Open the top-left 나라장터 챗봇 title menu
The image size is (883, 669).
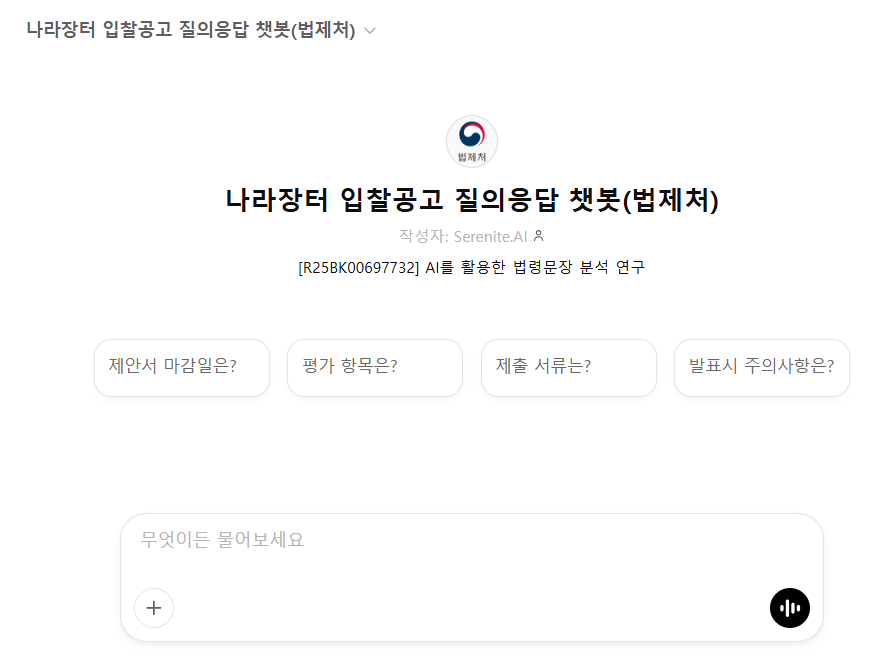coord(191,30)
